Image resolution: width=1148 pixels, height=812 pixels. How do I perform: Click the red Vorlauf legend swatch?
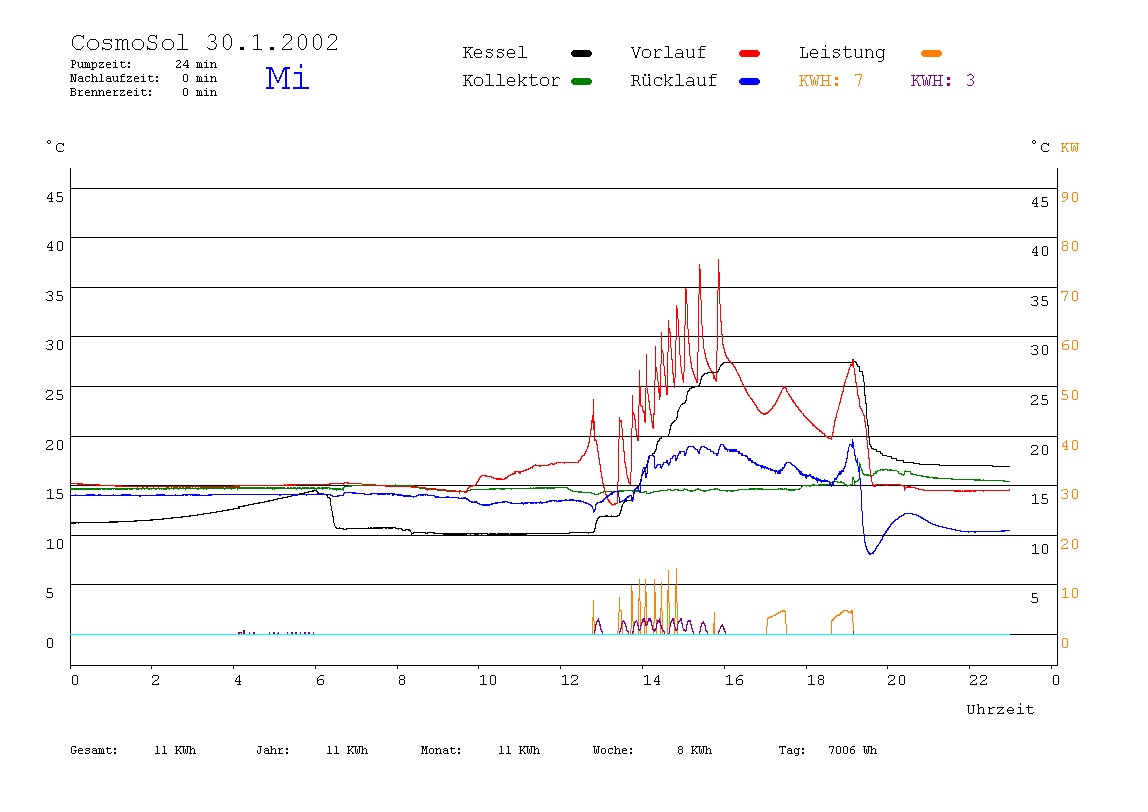point(750,53)
